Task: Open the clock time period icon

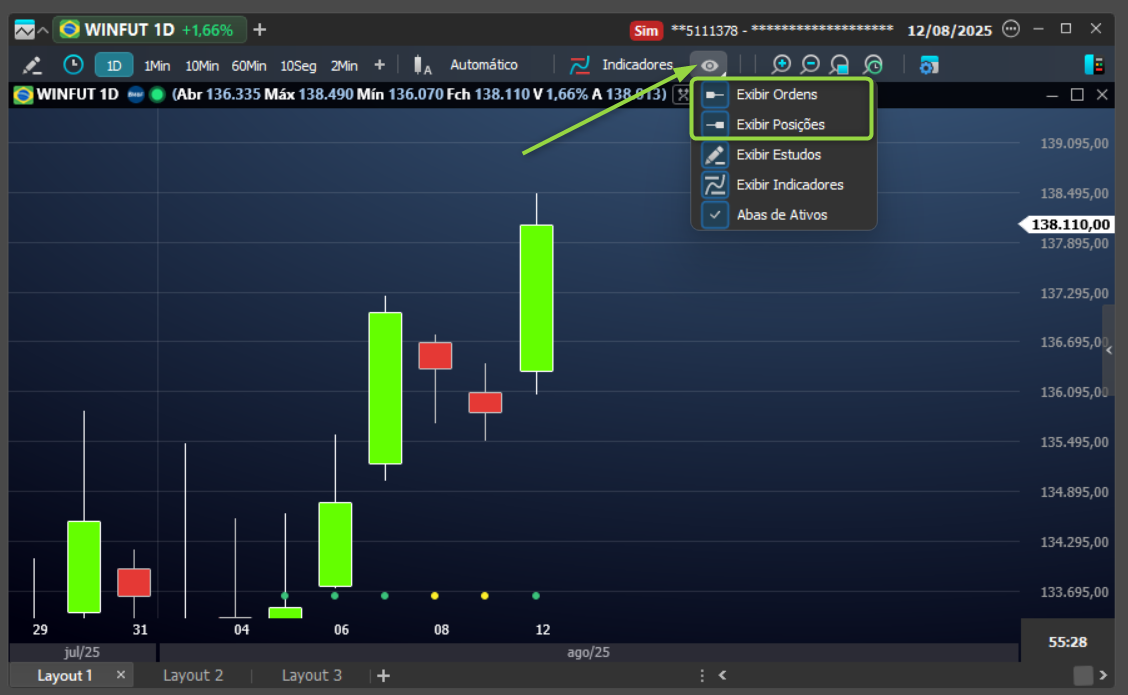Action: (73, 65)
